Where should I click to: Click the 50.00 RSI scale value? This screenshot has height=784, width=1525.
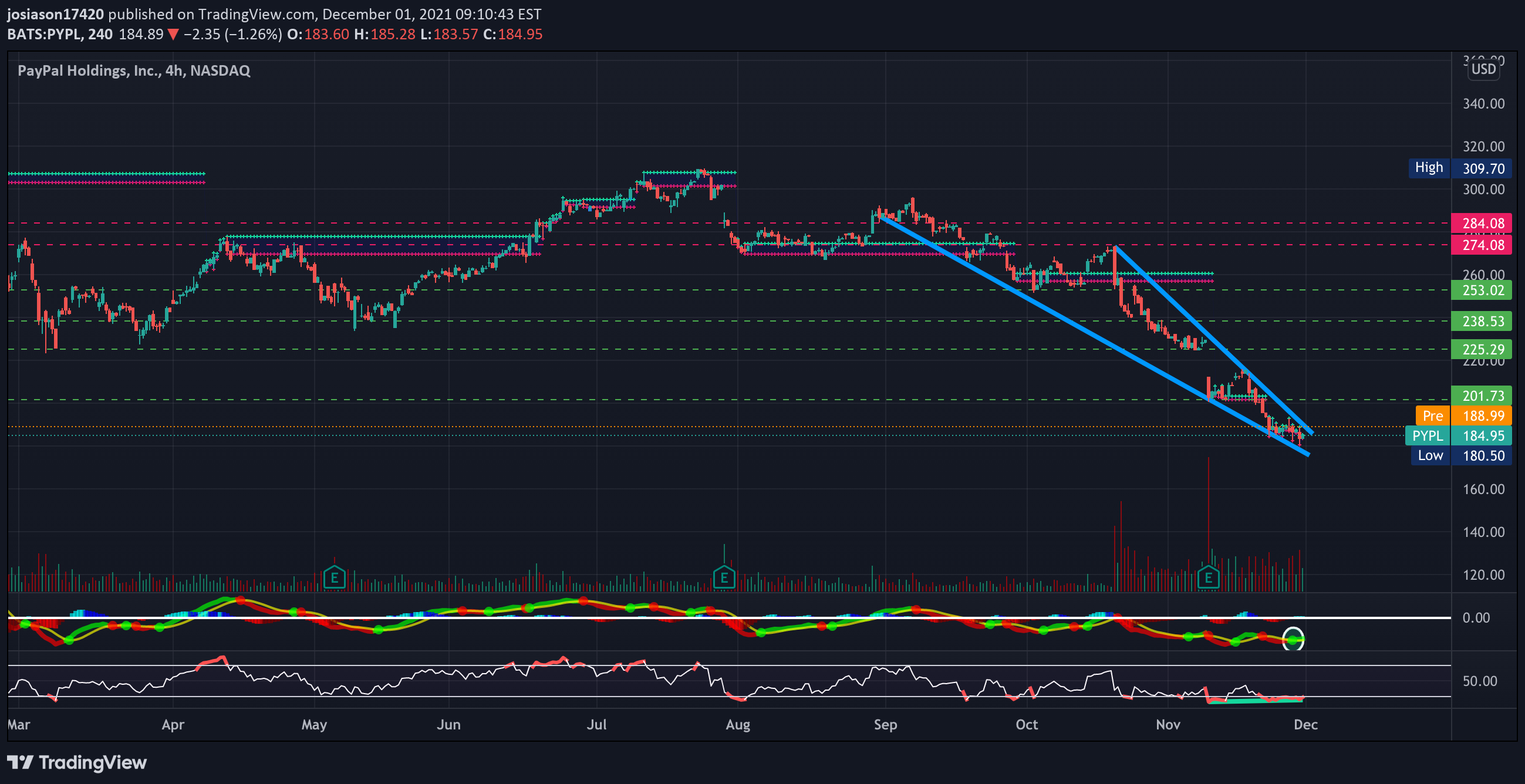pyautogui.click(x=1480, y=681)
